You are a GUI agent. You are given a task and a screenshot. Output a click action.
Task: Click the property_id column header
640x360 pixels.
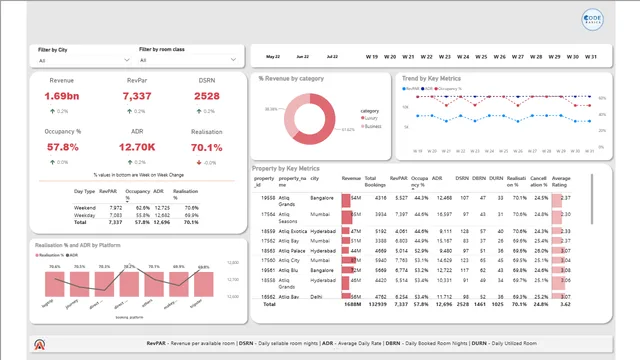click(x=264, y=182)
